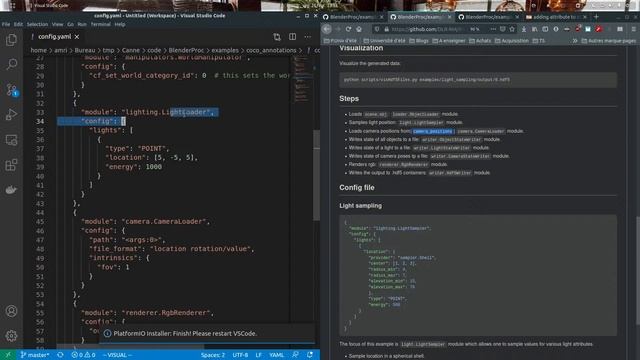Image resolution: width=640 pixels, height=360 pixels.
Task: Open the Edit menu
Action: click(x=18, y=24)
